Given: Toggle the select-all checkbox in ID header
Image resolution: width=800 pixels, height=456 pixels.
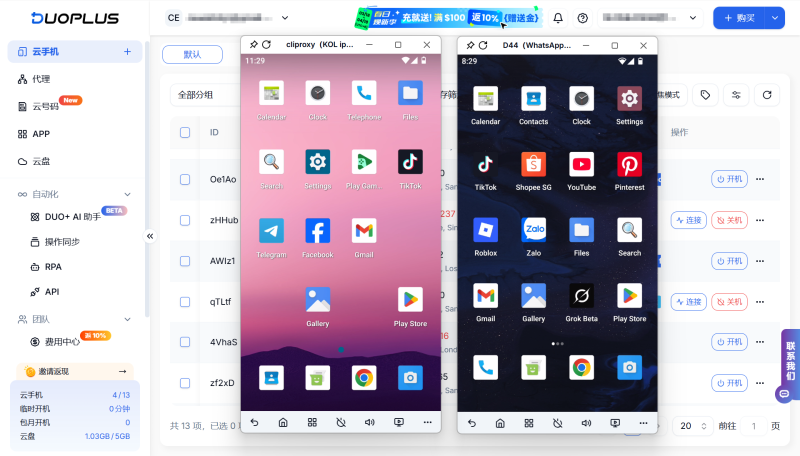Looking at the screenshot, I should point(185,133).
